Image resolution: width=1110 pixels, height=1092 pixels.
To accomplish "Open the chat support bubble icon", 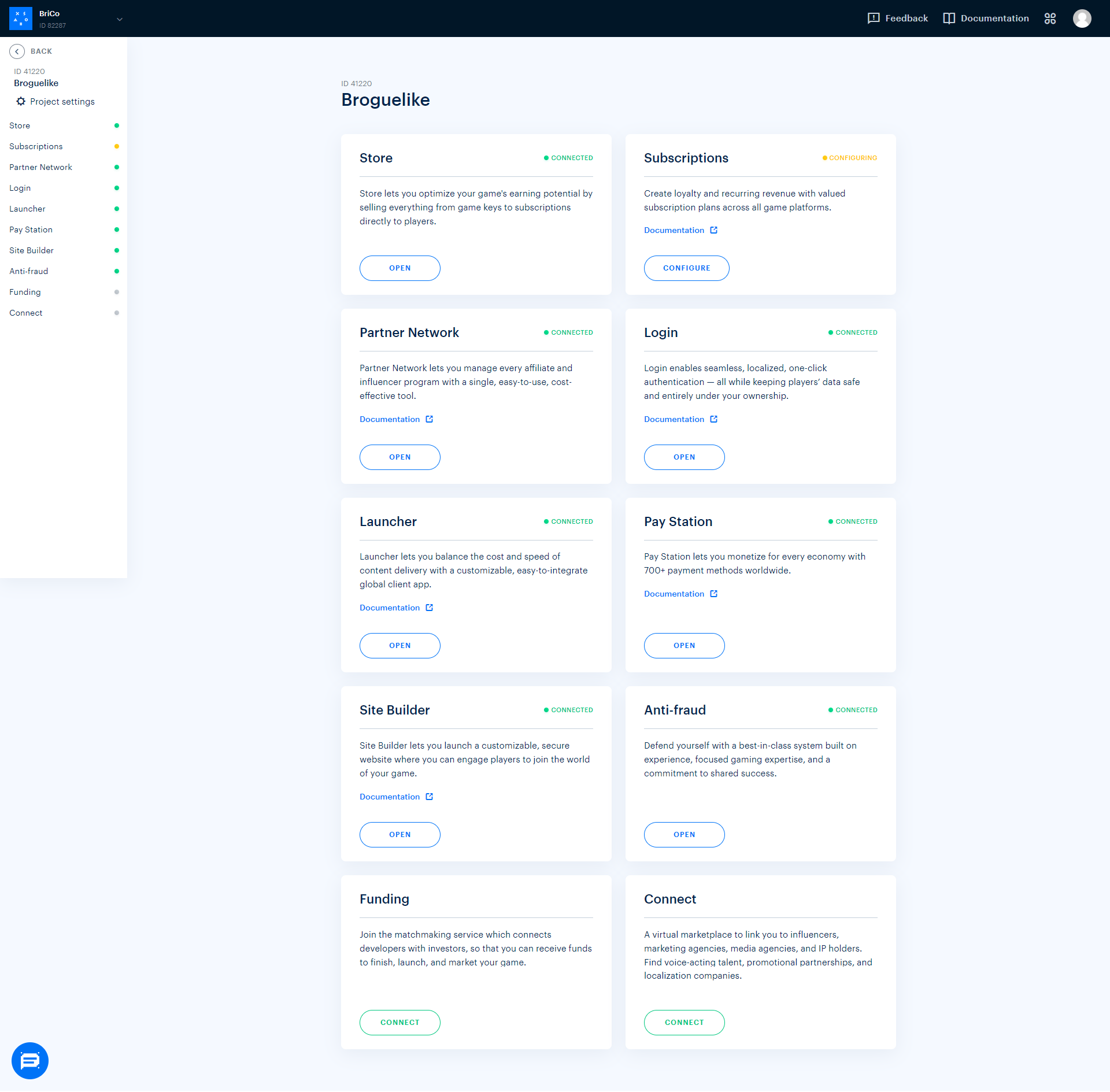I will [30, 1061].
